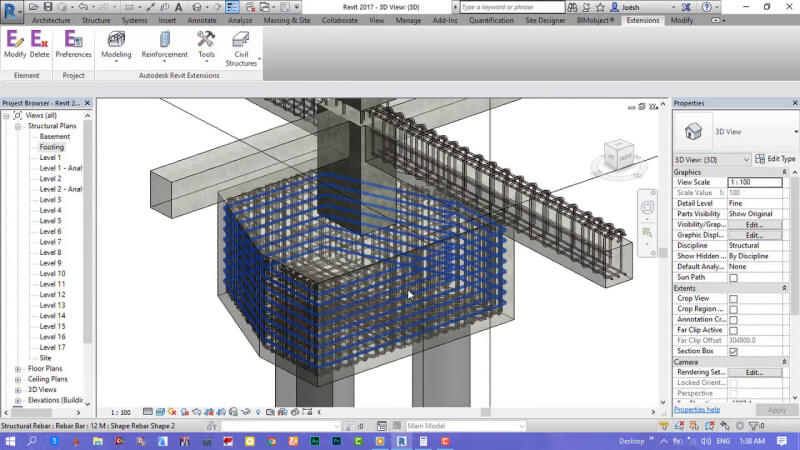Open the Manage ribbon tab
The width and height of the screenshot is (800, 450).
pyautogui.click(x=408, y=20)
